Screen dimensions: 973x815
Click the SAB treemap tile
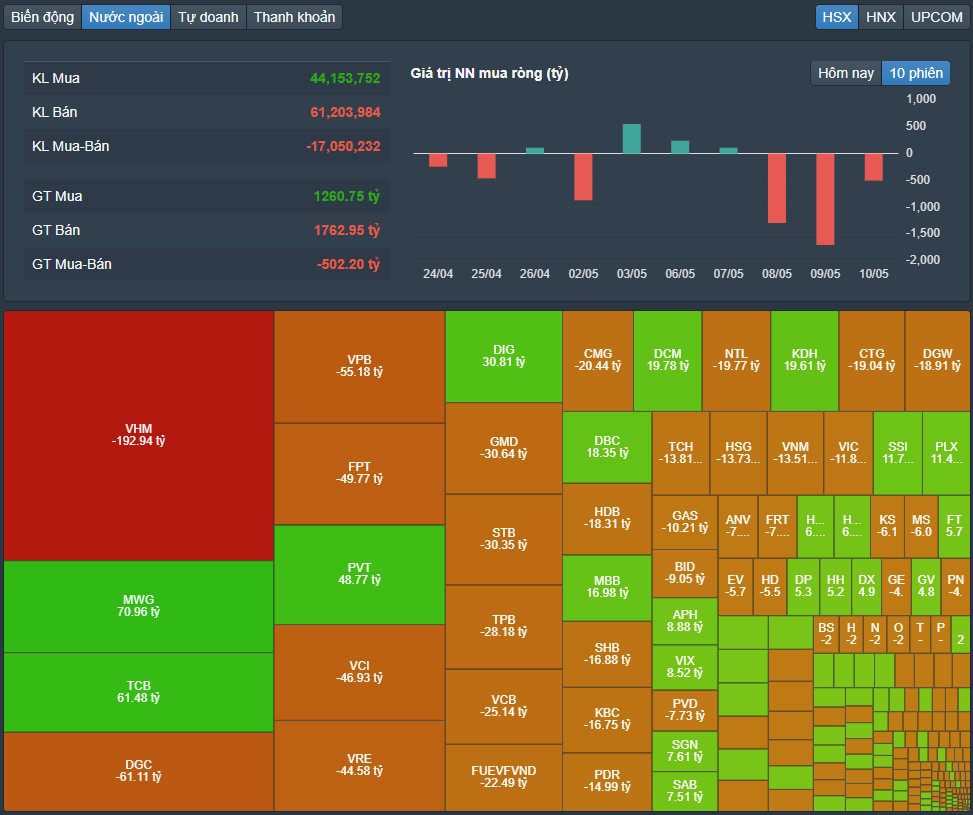pos(684,791)
